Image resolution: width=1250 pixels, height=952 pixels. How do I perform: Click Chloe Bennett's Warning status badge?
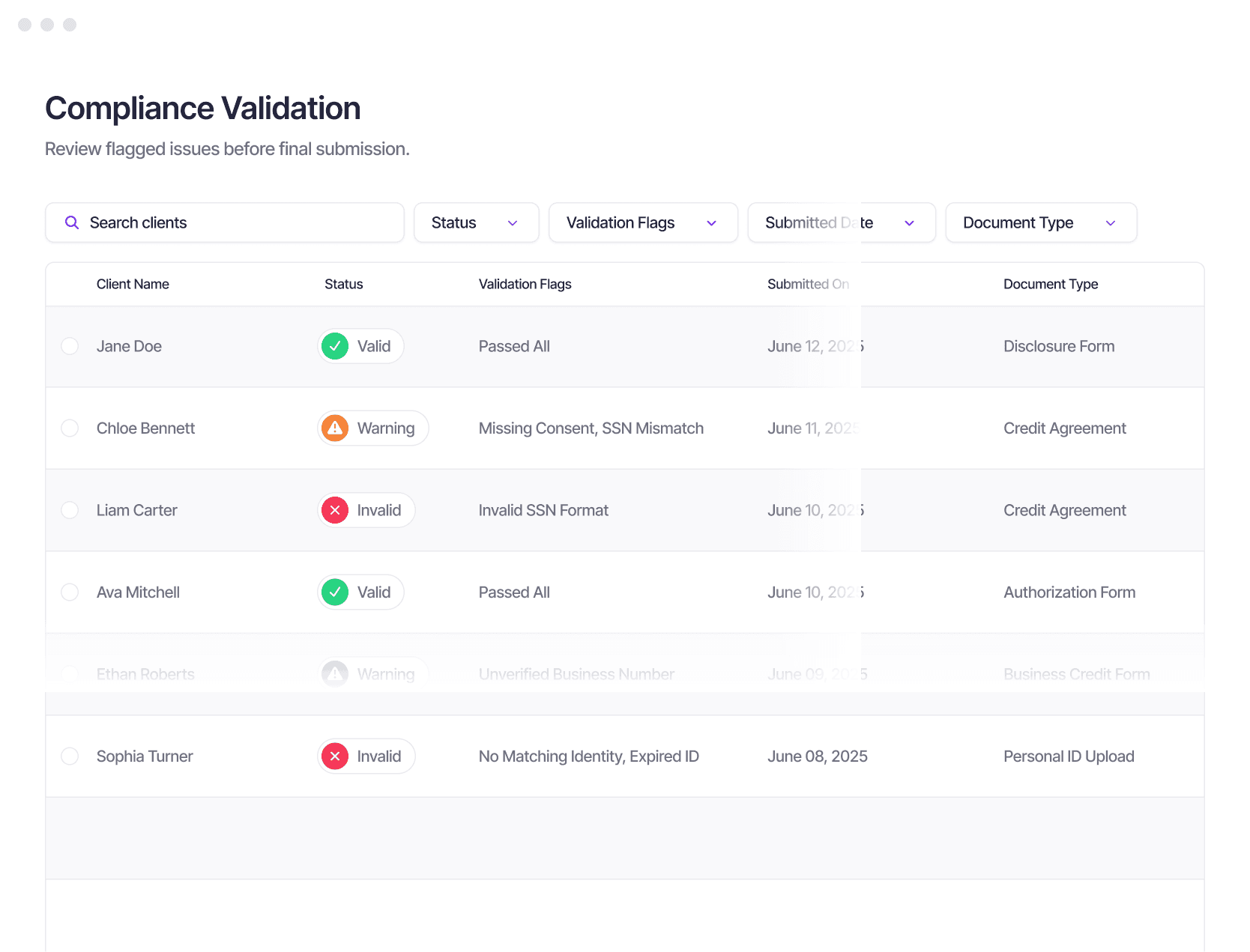click(373, 428)
